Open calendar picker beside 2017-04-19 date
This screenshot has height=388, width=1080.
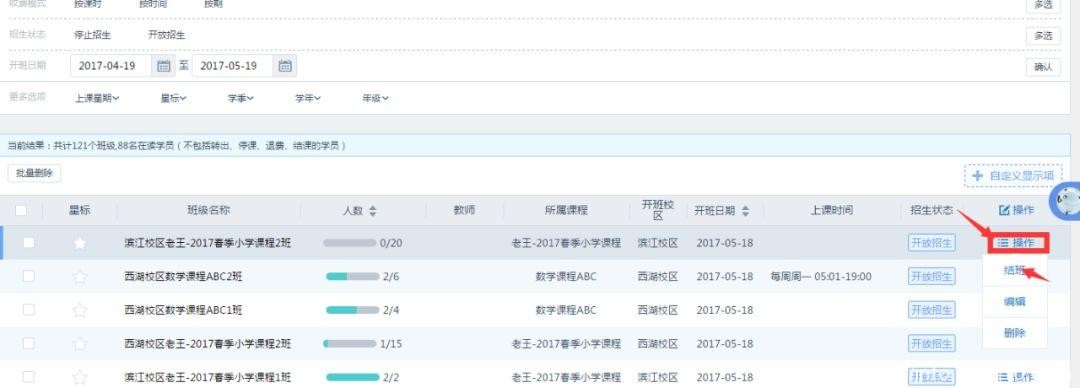pyautogui.click(x=163, y=66)
